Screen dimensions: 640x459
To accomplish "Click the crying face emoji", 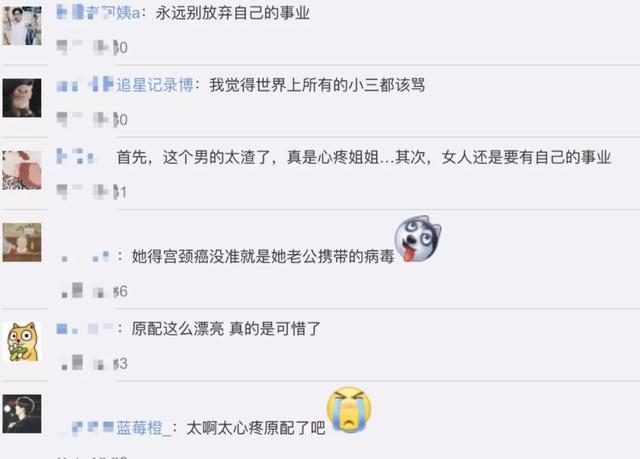I will click(x=349, y=410).
